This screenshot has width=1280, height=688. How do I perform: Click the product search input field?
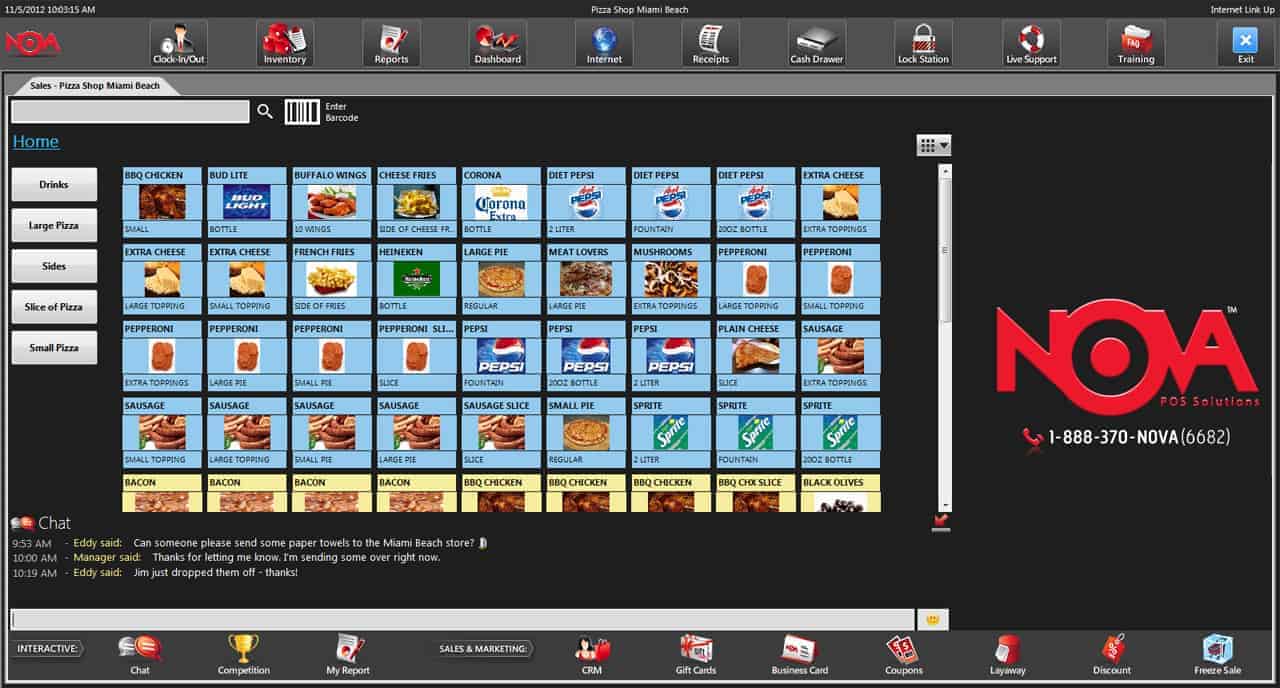coord(130,111)
